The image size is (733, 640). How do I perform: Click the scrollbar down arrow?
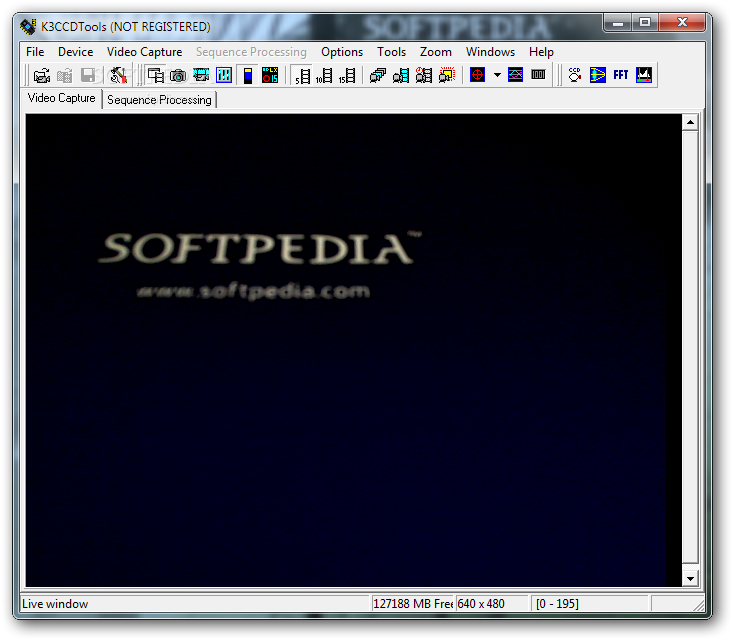[690, 579]
